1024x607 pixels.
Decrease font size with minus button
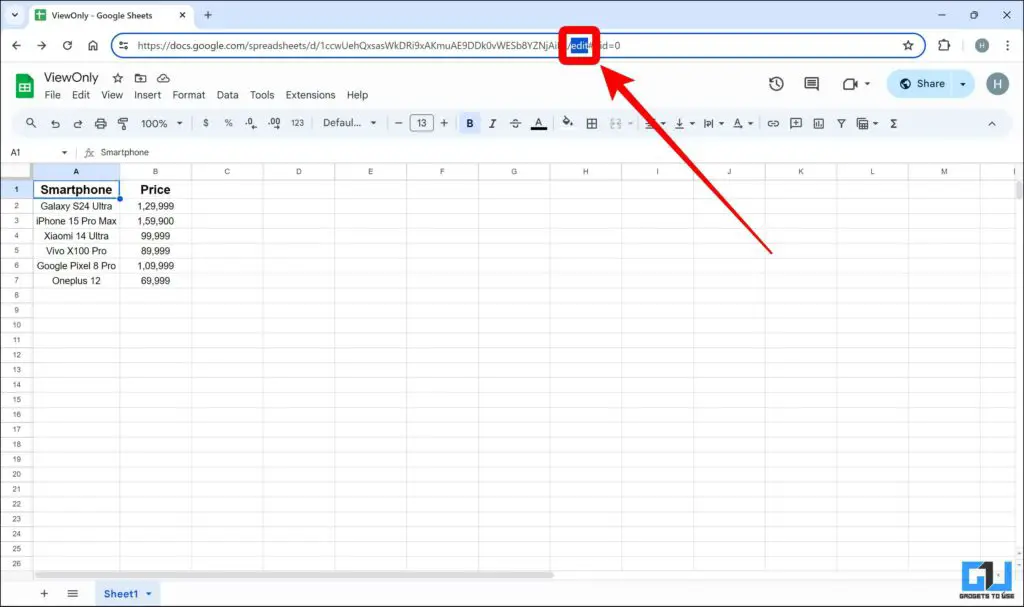click(398, 123)
